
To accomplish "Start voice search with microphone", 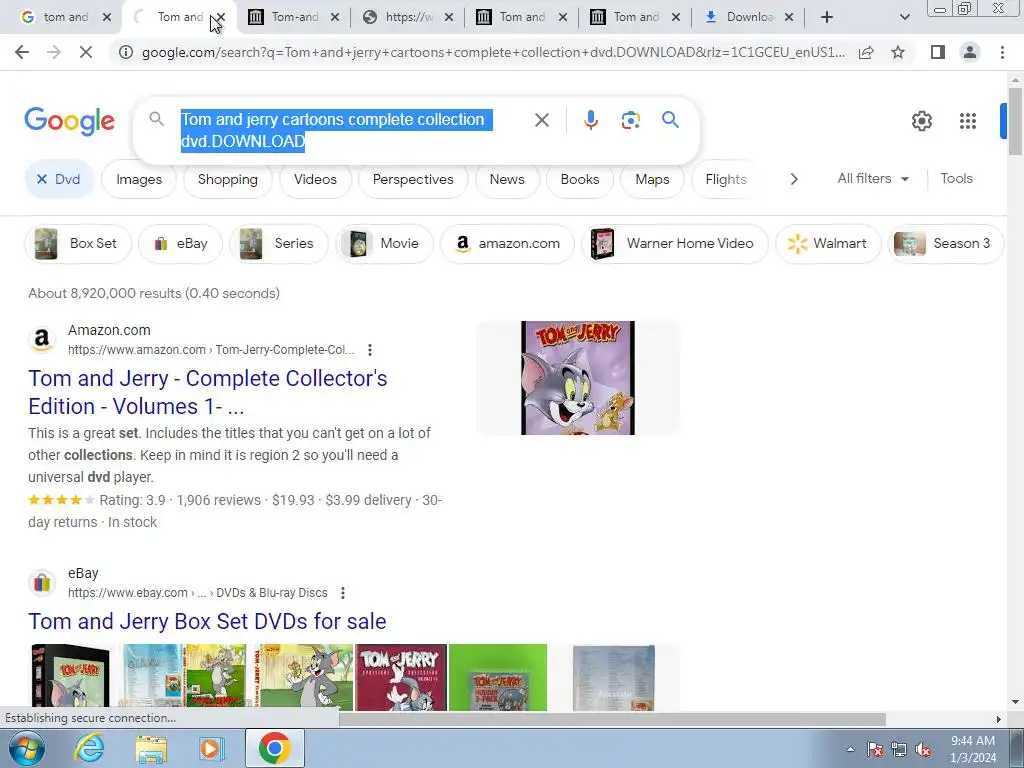I will 590,120.
